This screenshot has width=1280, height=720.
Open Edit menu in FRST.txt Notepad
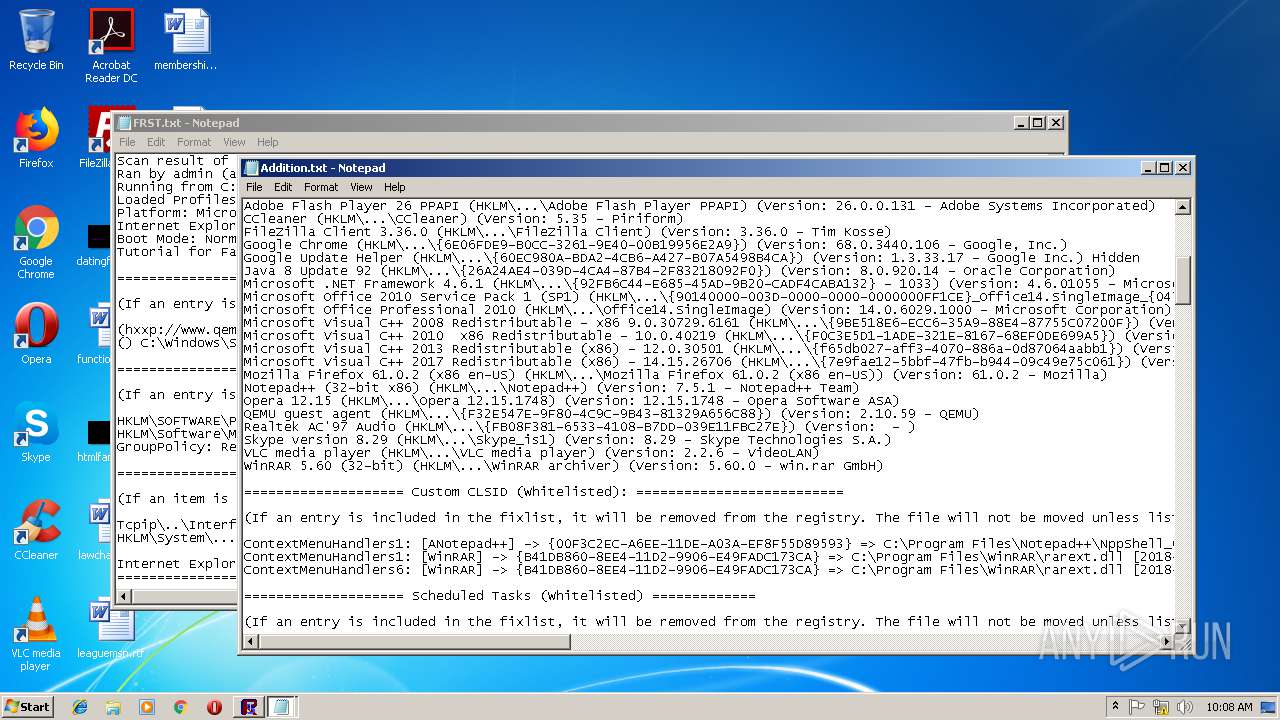(x=156, y=142)
